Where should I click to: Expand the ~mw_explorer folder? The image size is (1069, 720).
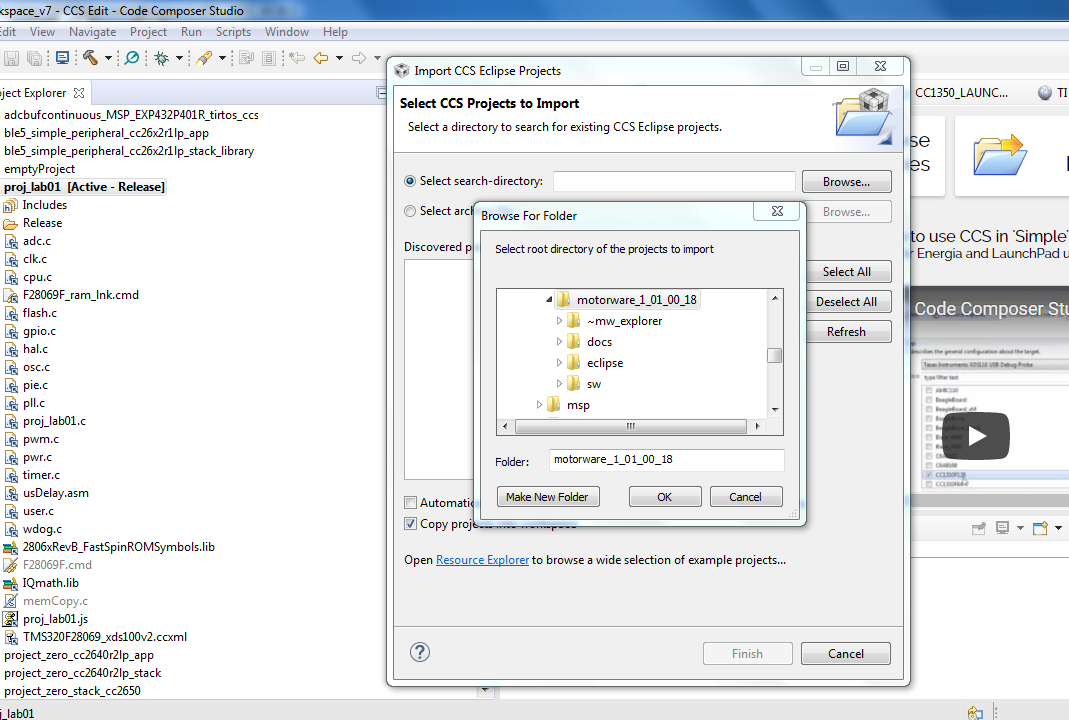559,320
